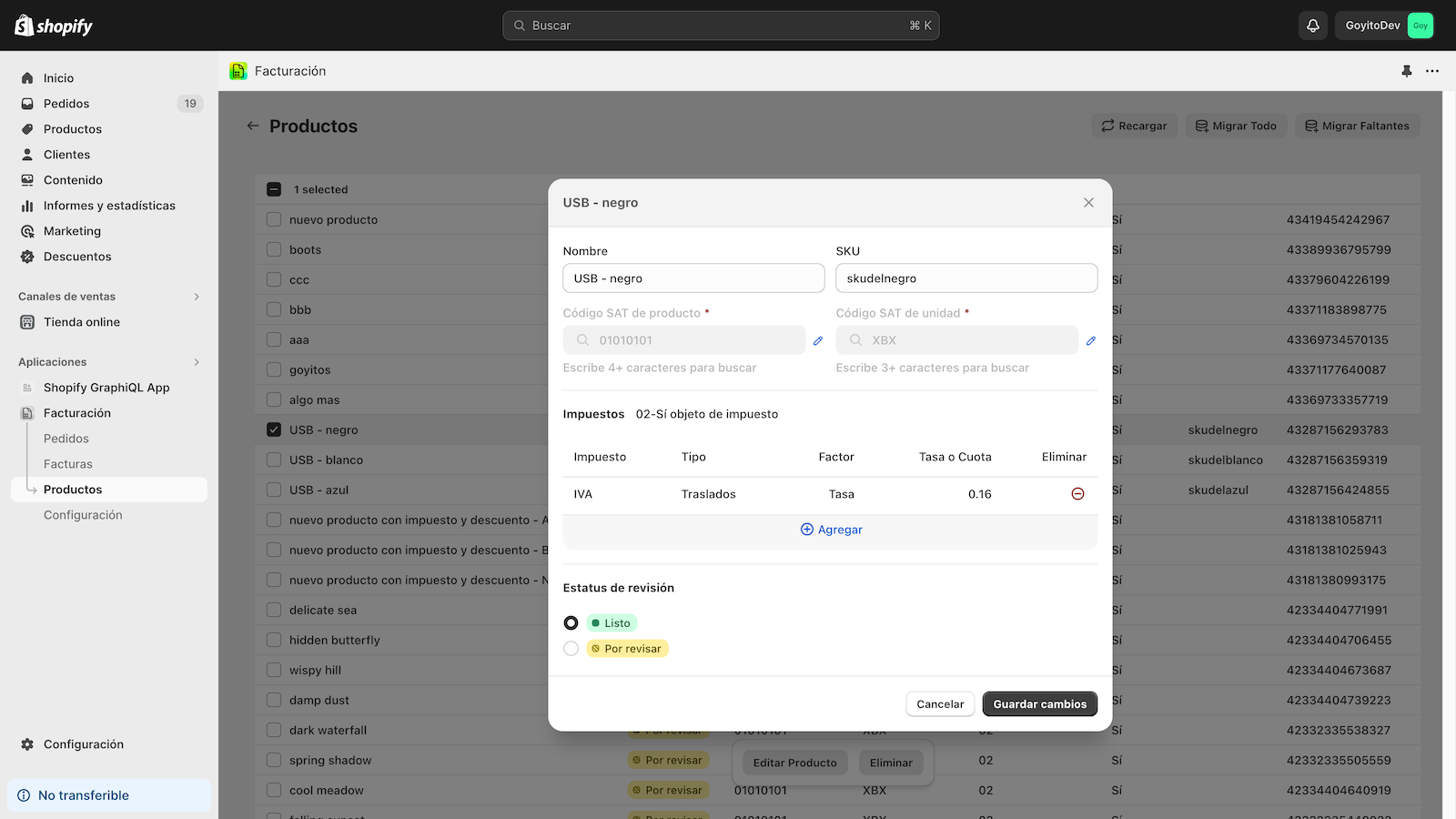
Task: Click the Informes y estadísticas chart icon
Action: point(27,206)
